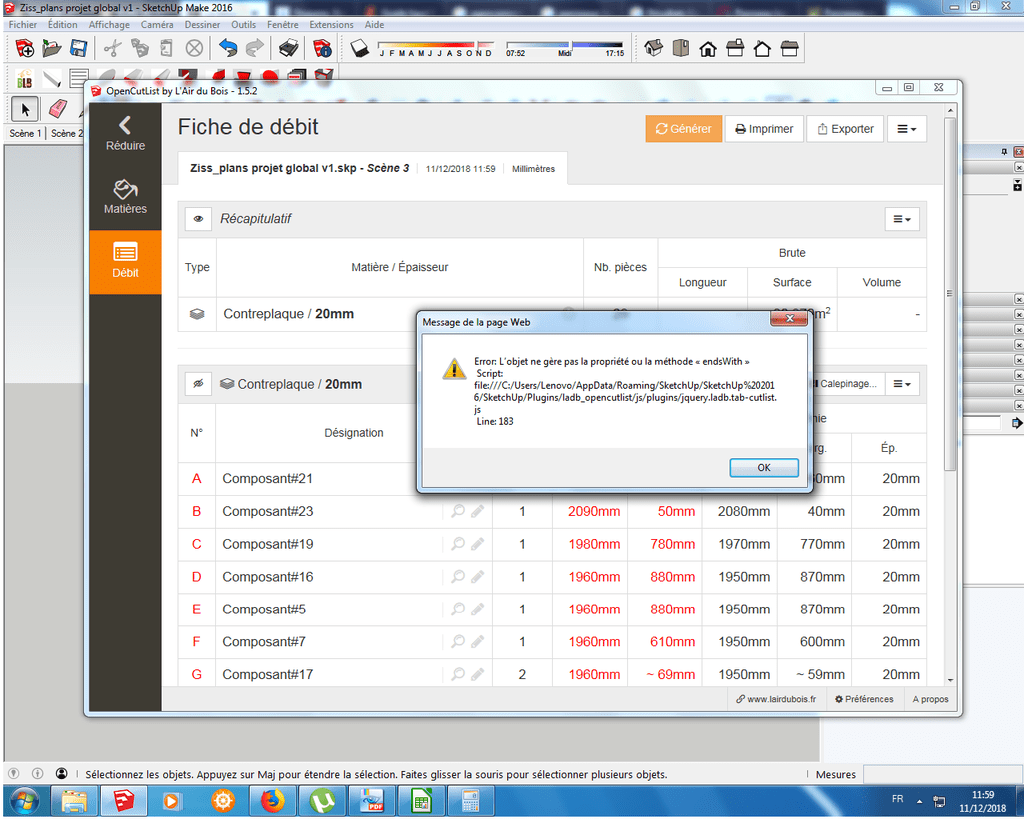Click the Paste clipboard icon
This screenshot has width=1024, height=819.
coord(167,48)
